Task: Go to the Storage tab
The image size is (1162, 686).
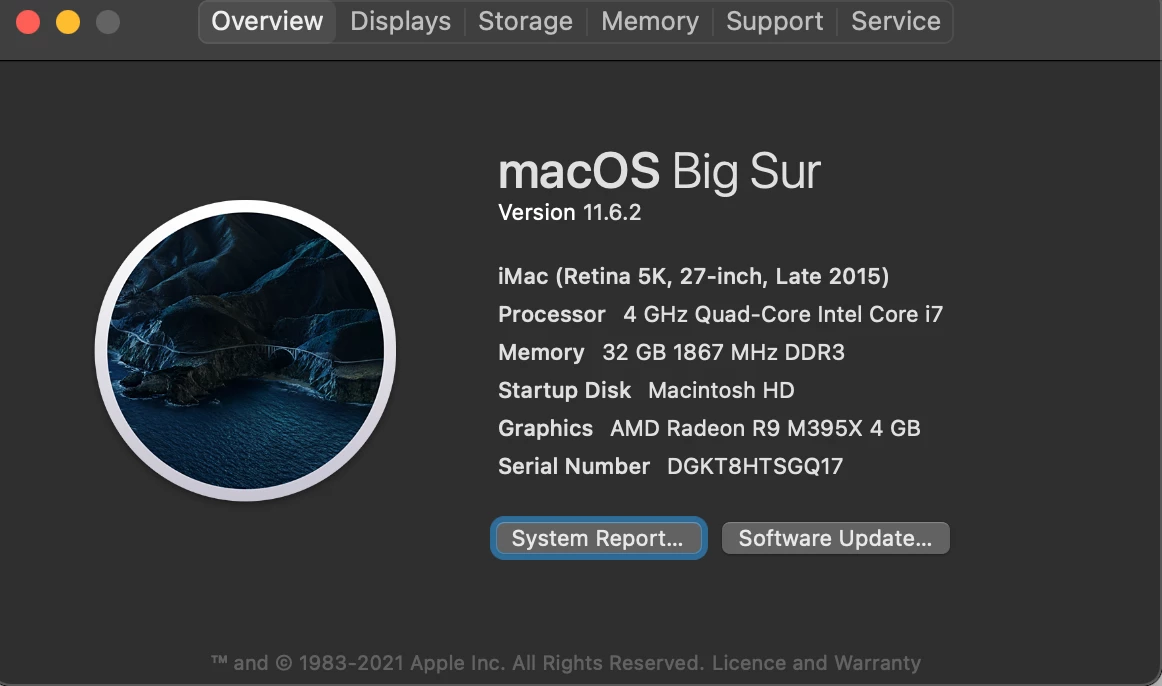Action: click(525, 21)
